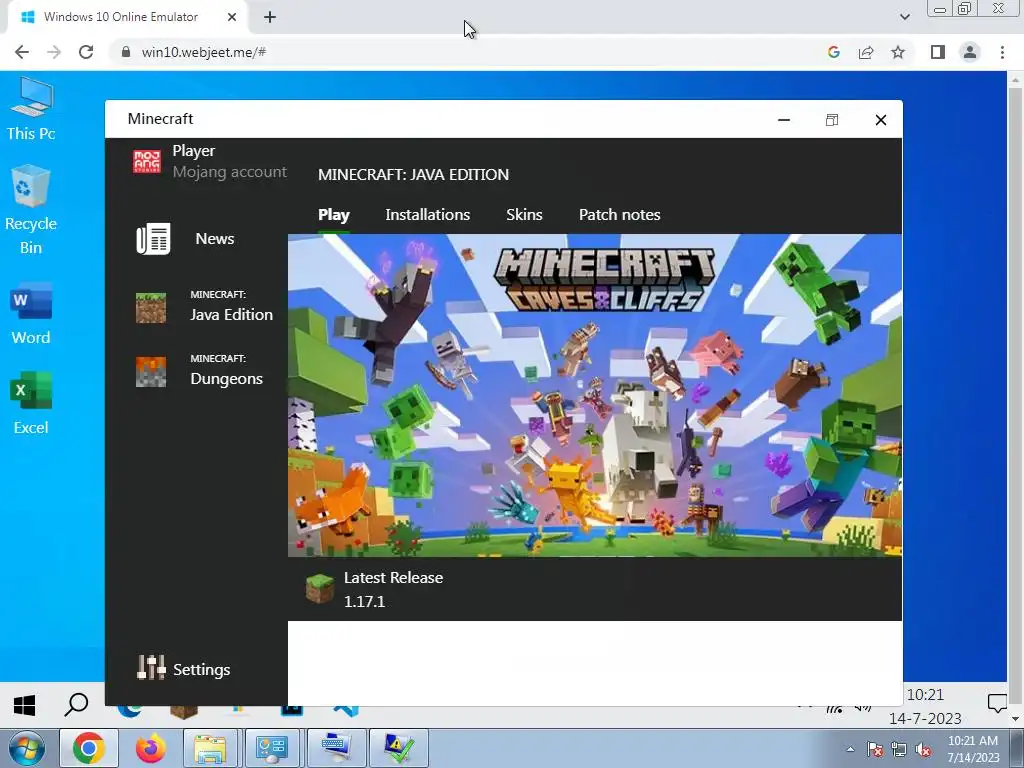The width and height of the screenshot is (1024, 768).
Task: Click the Windows 7 tray clock 10:21 AM
Action: pyautogui.click(x=973, y=749)
